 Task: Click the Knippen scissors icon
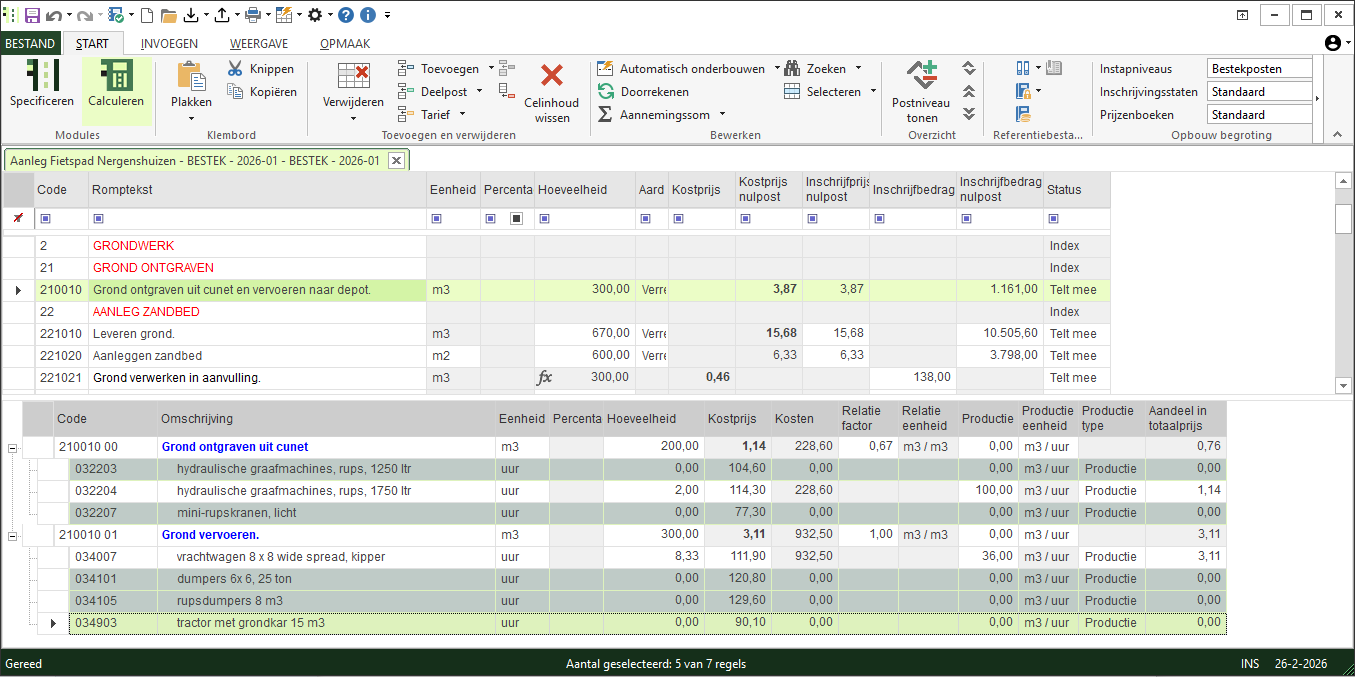235,69
